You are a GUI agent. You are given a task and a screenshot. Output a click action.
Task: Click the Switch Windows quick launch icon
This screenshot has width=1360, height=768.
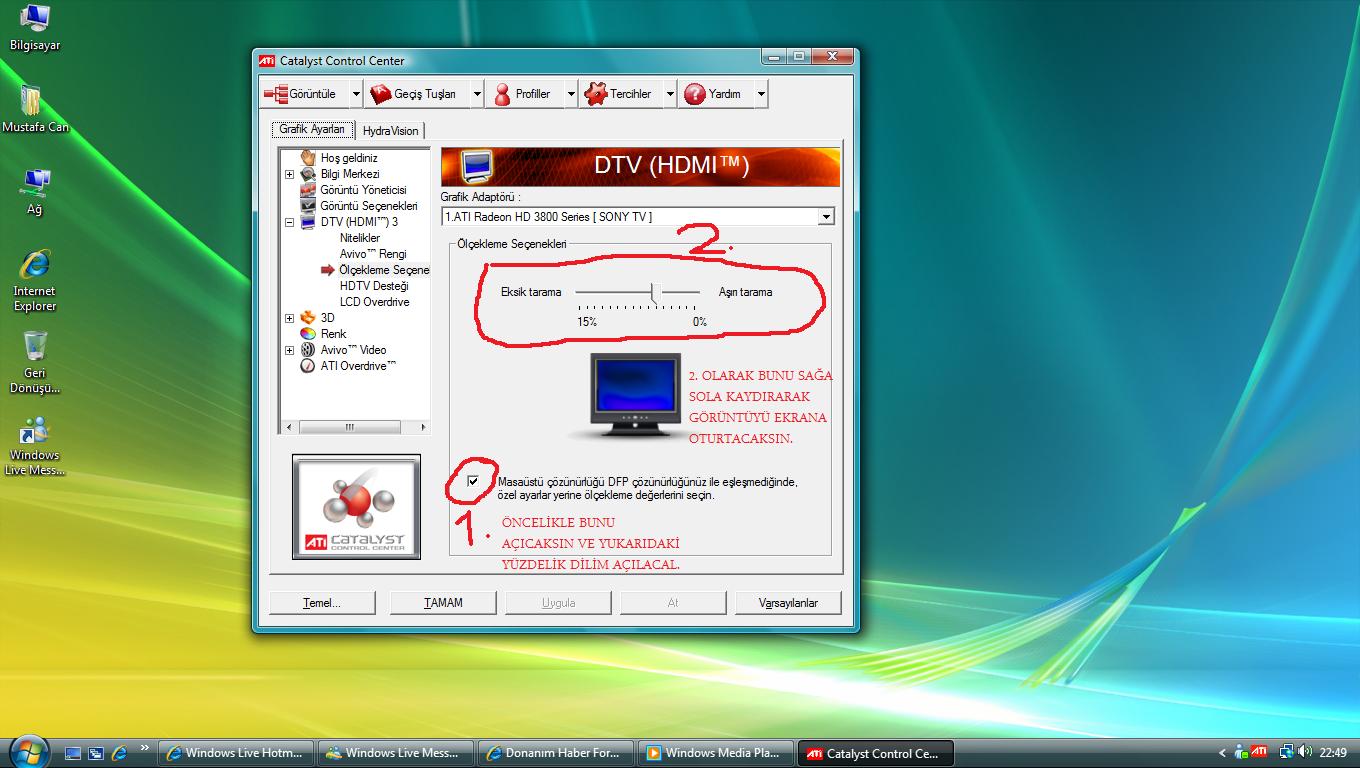pos(96,753)
